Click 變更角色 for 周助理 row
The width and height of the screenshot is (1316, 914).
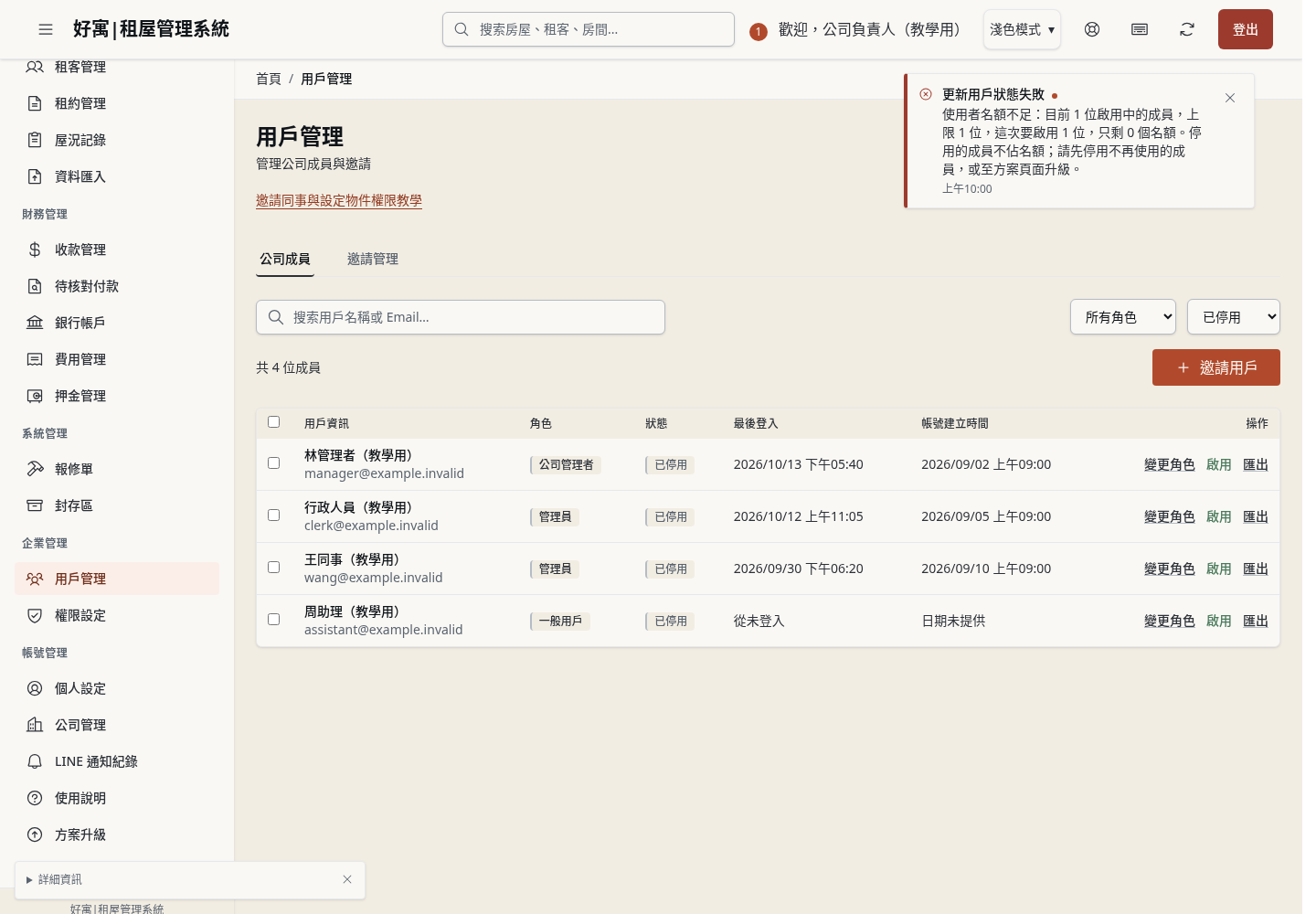[1170, 621]
